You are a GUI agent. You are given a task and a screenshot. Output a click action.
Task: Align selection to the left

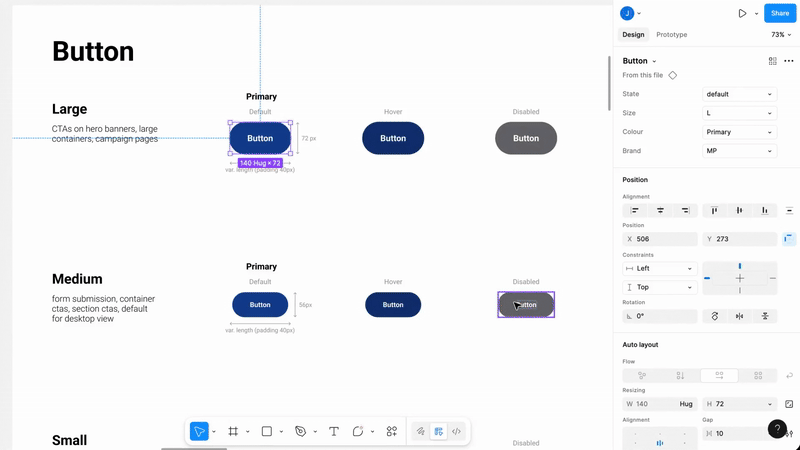(635, 210)
